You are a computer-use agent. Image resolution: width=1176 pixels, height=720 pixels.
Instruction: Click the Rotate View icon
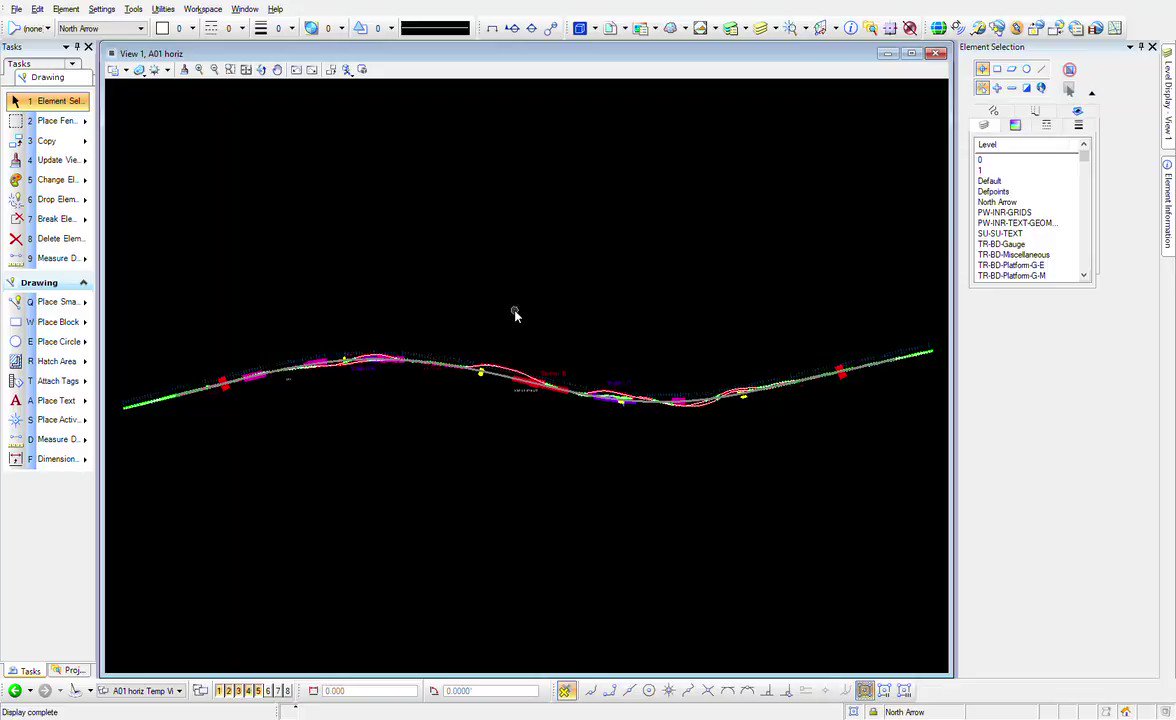coord(261,70)
